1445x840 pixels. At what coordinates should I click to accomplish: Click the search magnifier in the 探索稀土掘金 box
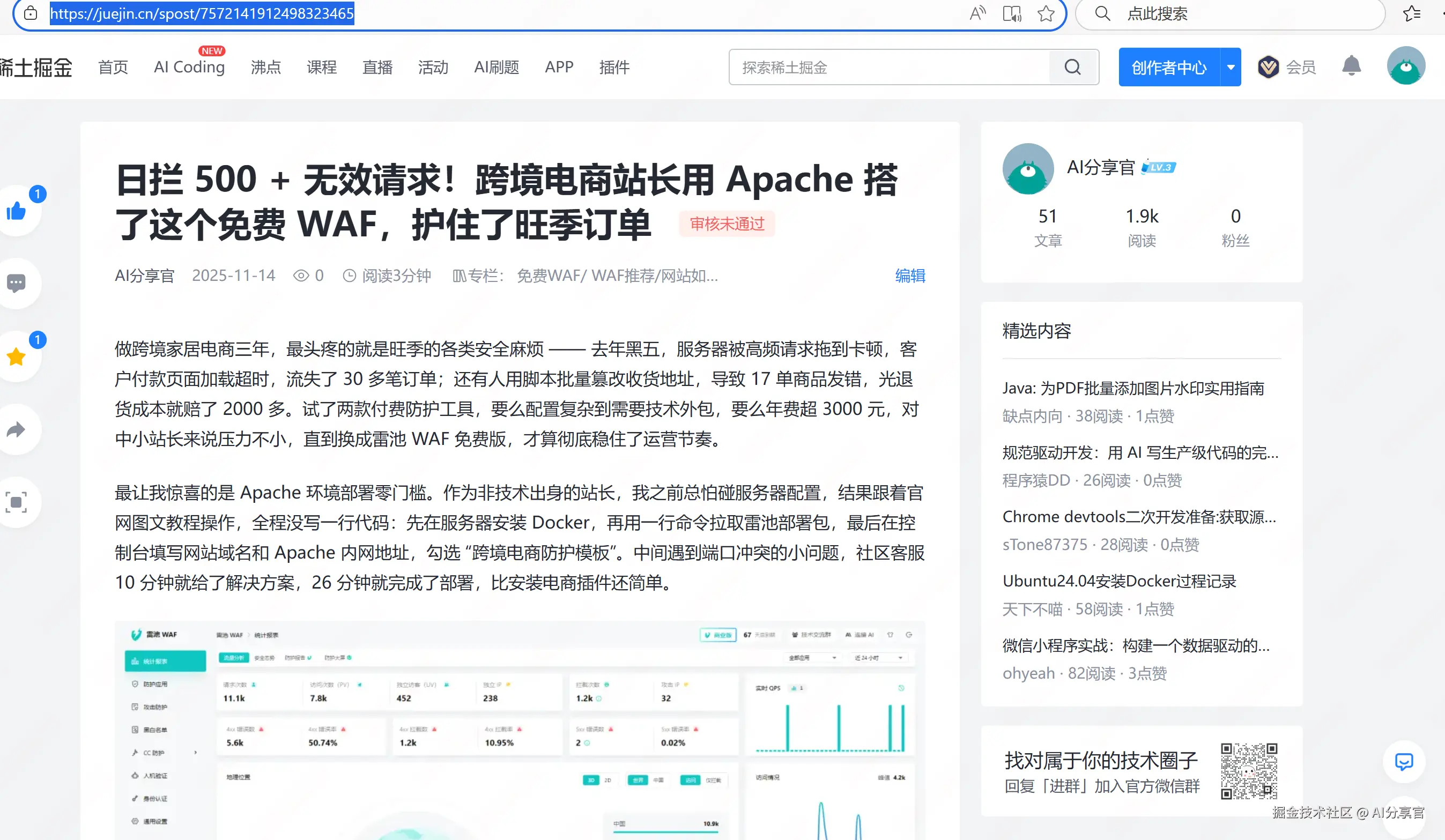tap(1072, 67)
